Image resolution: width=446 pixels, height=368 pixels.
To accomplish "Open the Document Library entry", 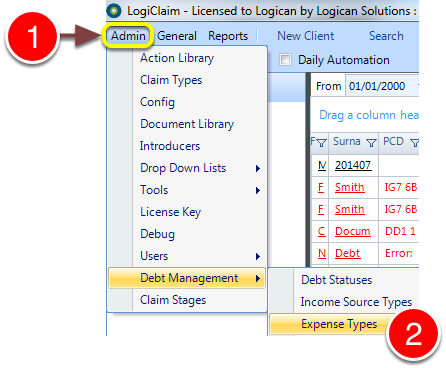I will pos(187,124).
